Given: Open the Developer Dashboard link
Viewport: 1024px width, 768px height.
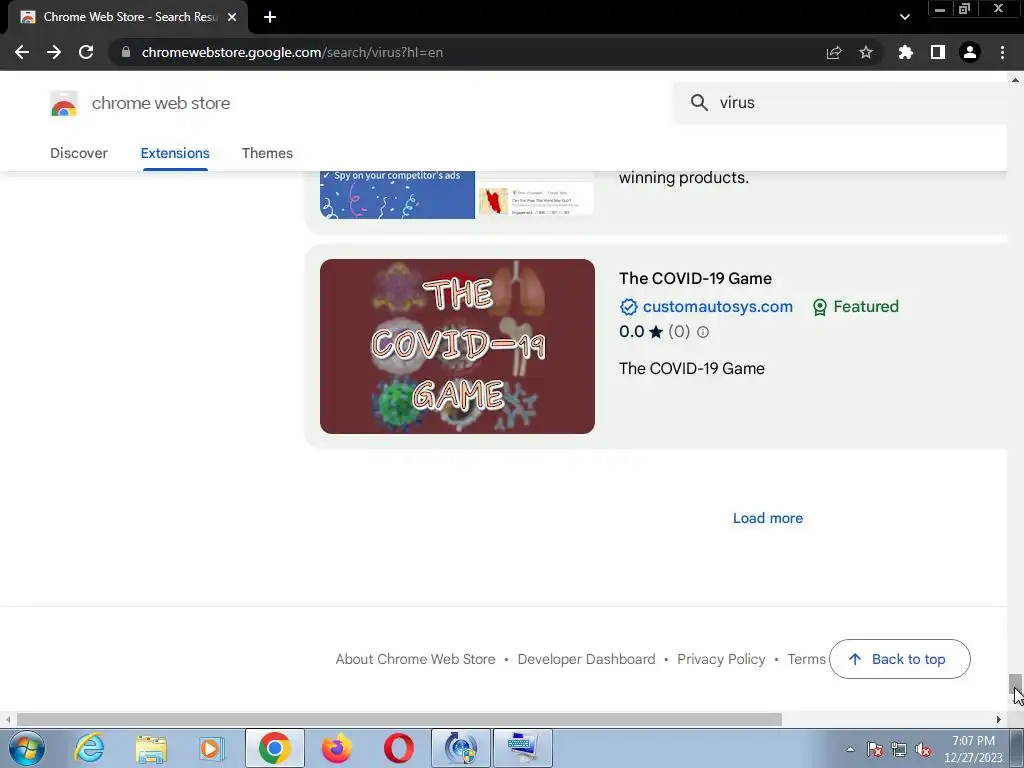Looking at the screenshot, I should [x=586, y=659].
